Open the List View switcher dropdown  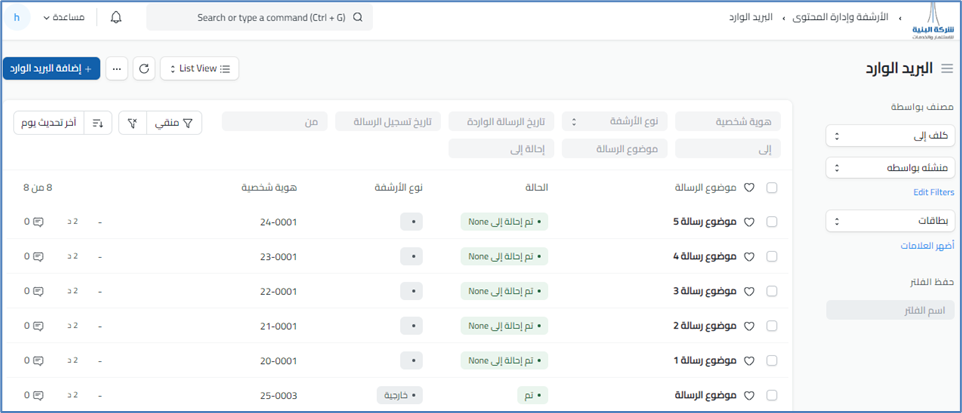point(199,69)
